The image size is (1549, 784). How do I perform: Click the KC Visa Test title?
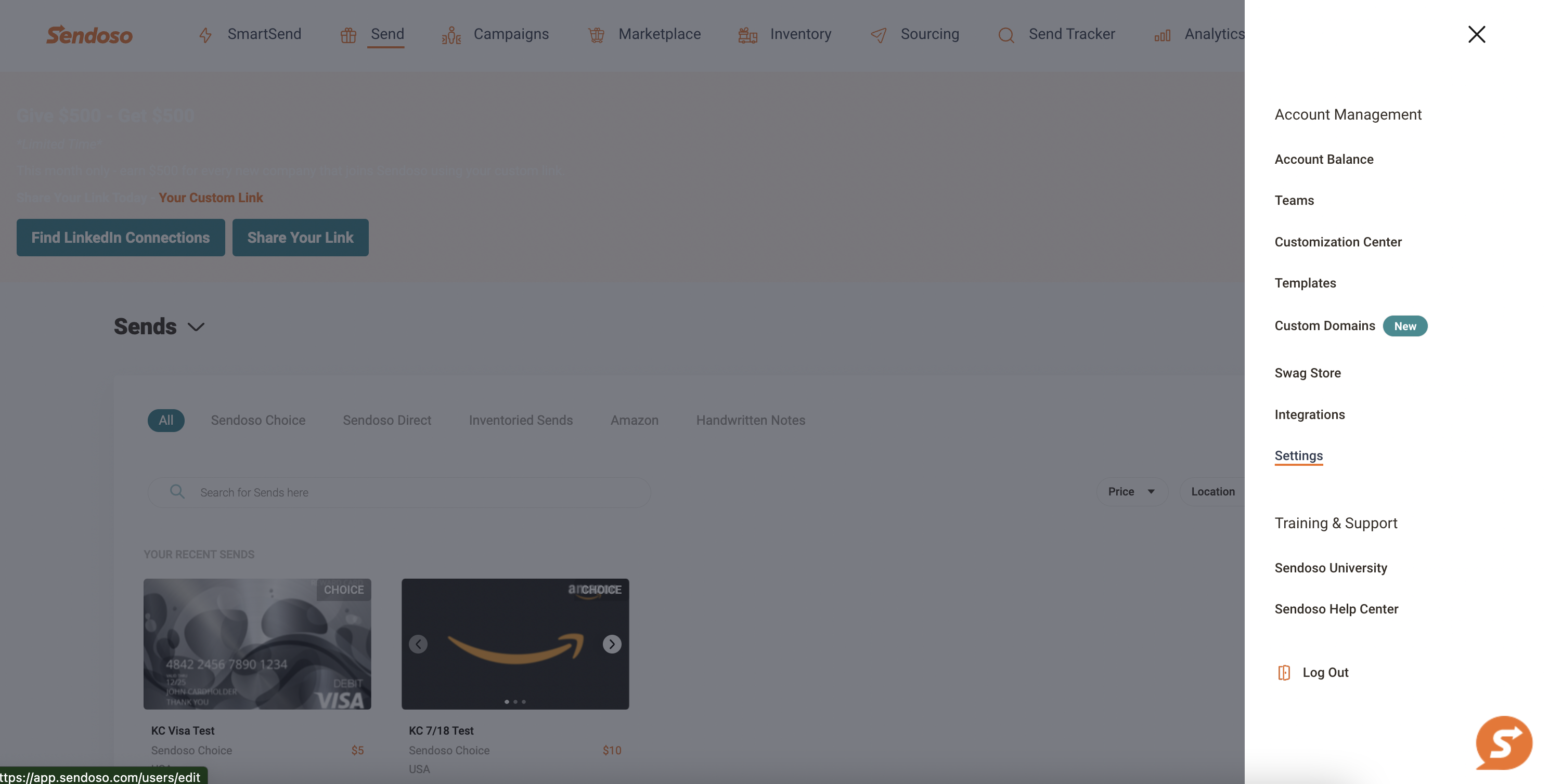(183, 730)
